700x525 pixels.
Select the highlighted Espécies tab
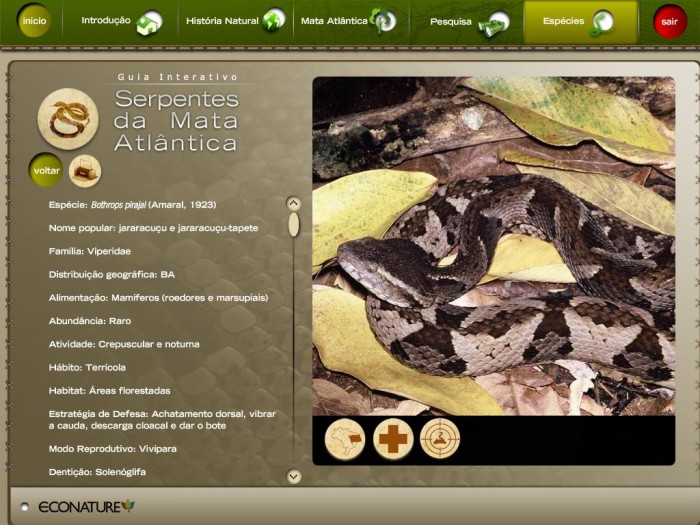tap(580, 22)
